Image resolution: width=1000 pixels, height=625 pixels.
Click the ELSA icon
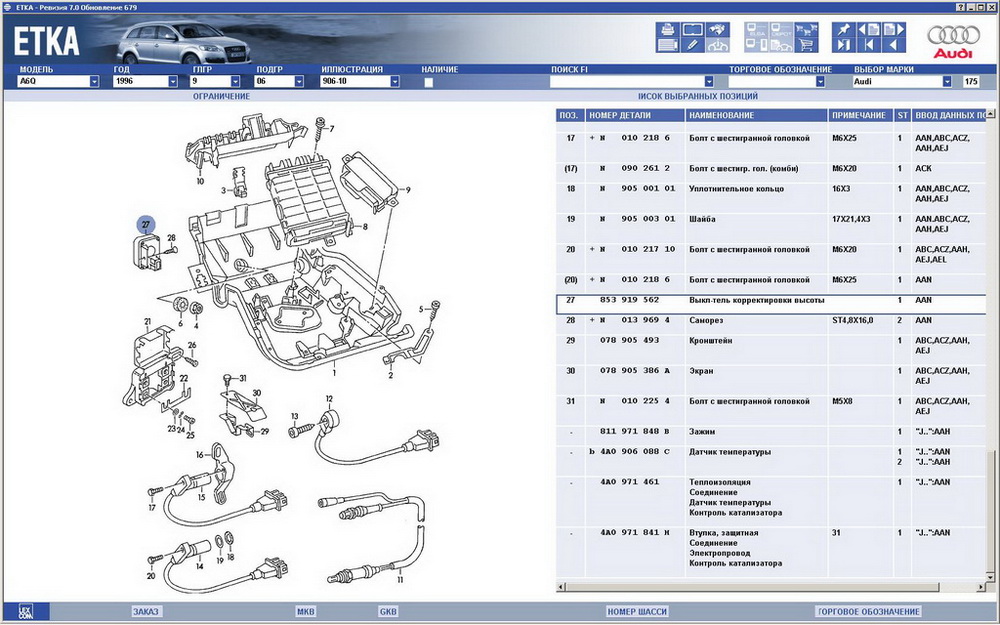(756, 29)
